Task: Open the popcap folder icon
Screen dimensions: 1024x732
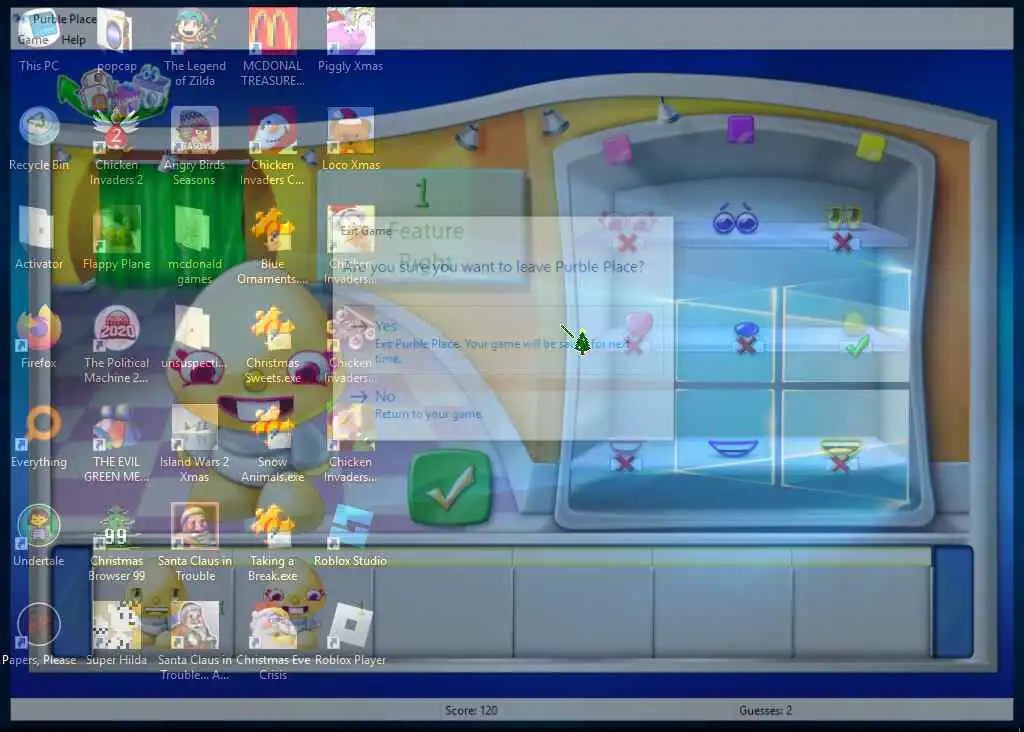Action: click(116, 39)
